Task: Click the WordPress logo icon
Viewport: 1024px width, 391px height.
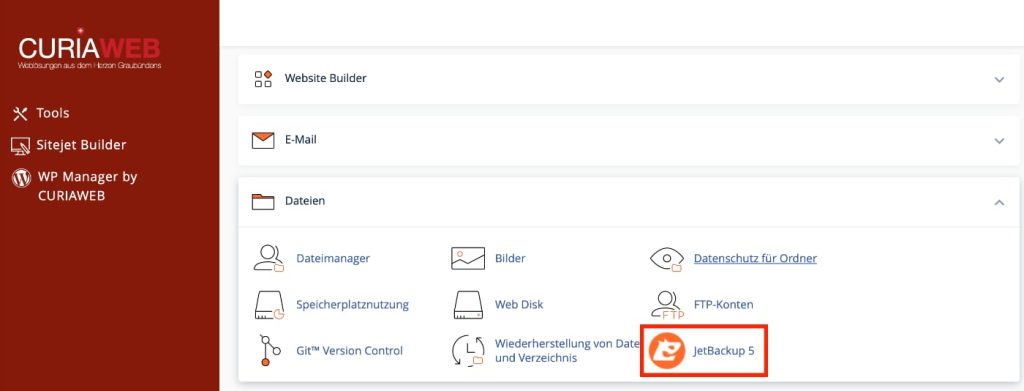Action: pyautogui.click(x=22, y=178)
